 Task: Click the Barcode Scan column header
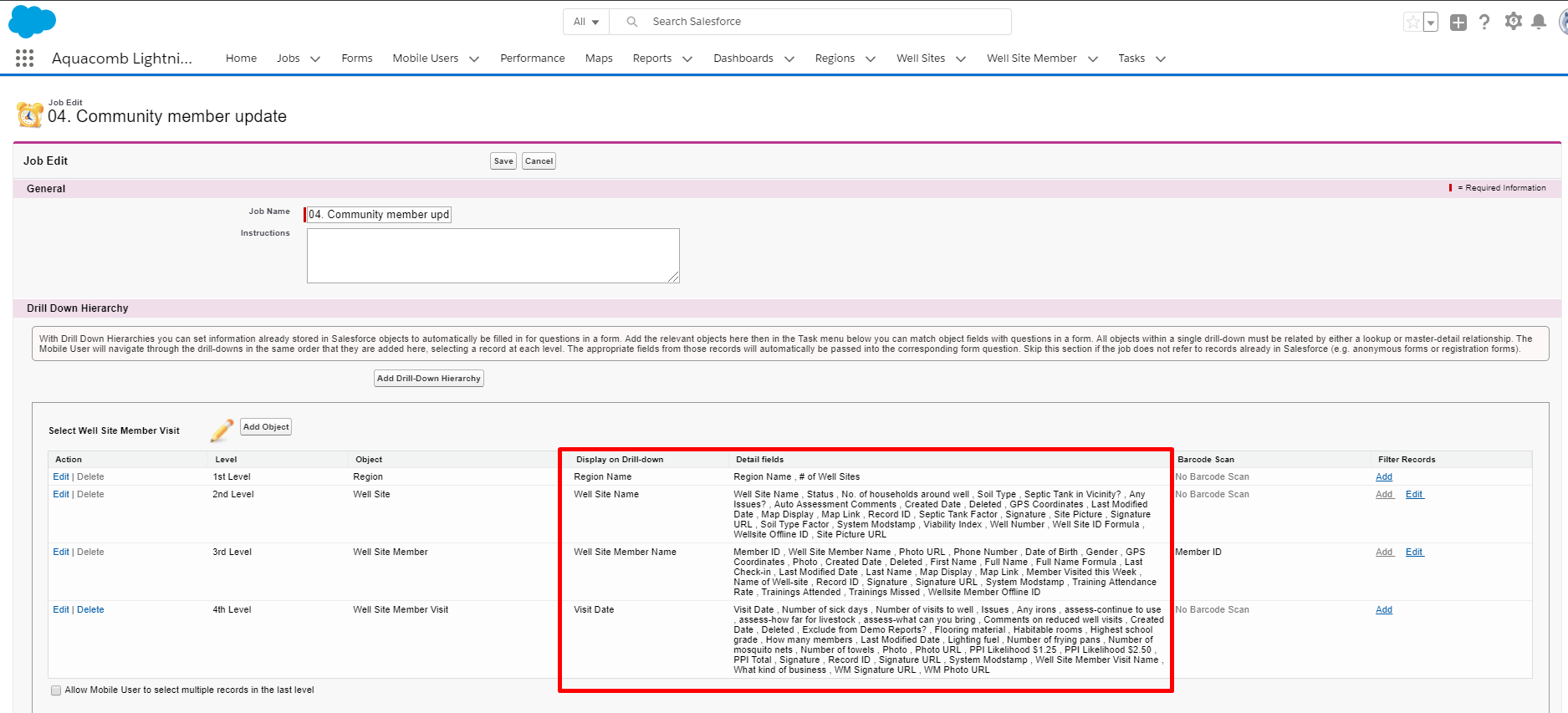(1206, 459)
